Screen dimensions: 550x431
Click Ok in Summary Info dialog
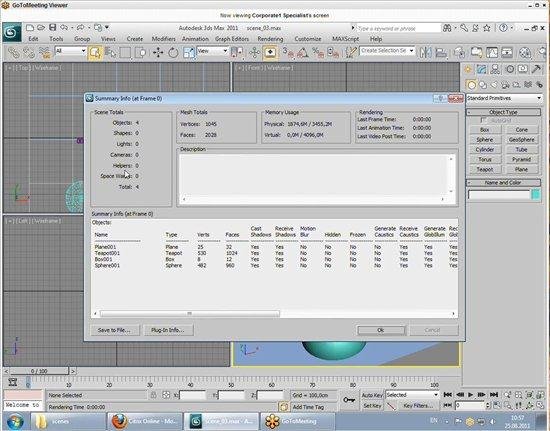[381, 330]
